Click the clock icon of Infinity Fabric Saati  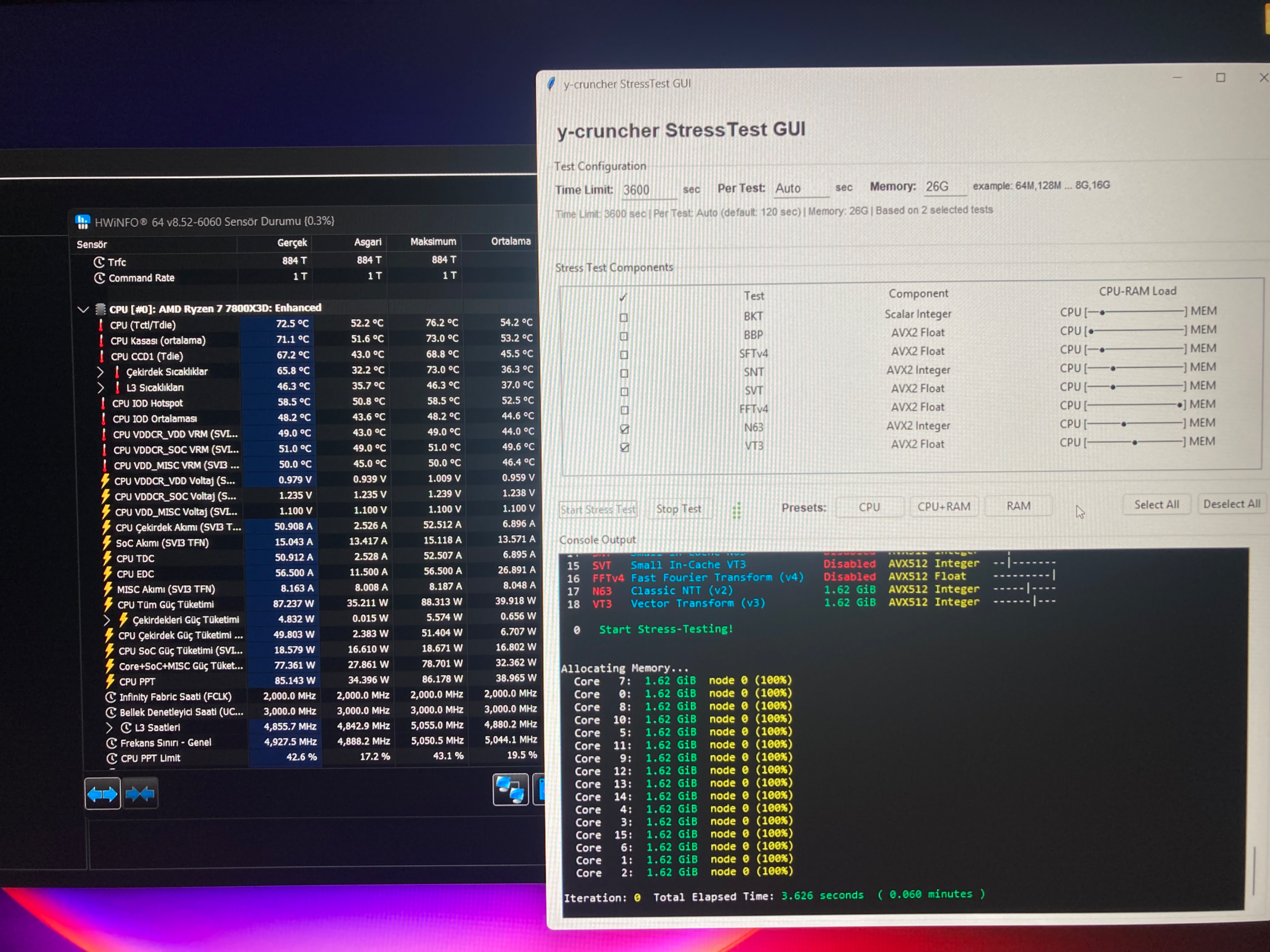(111, 697)
